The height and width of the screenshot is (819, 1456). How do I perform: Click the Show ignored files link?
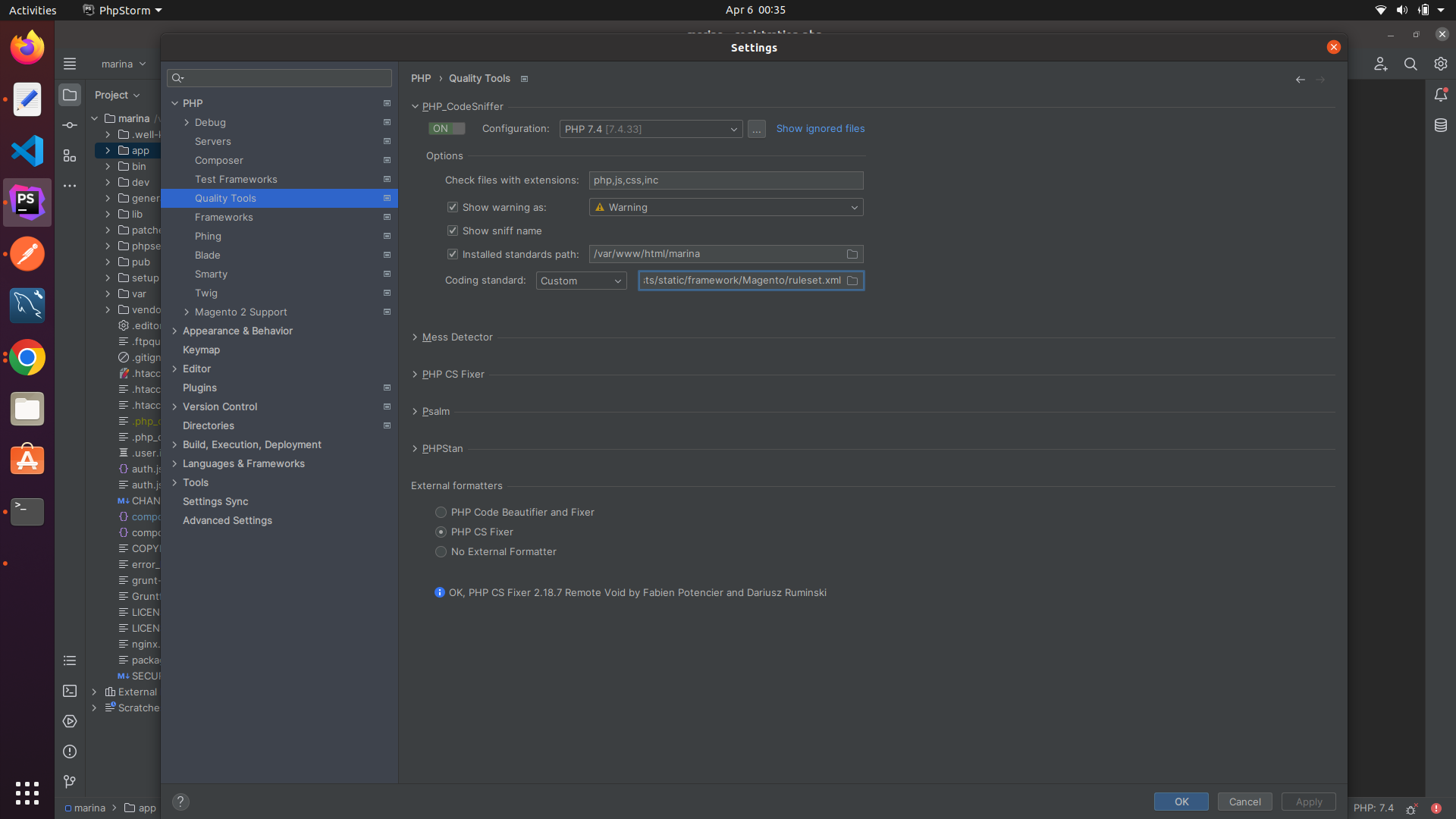point(821,129)
